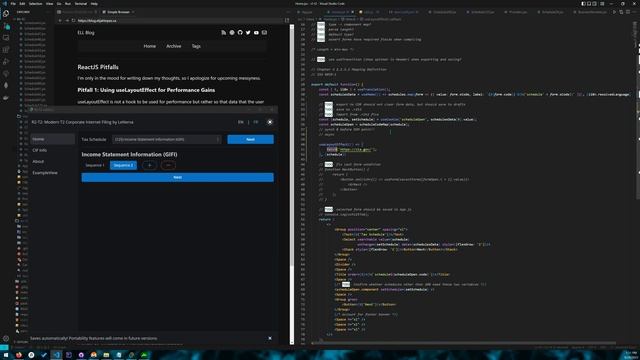Switch R2-T2 app language to EN
Image resolution: width=640 pixels, height=360 pixels.
coord(241,122)
